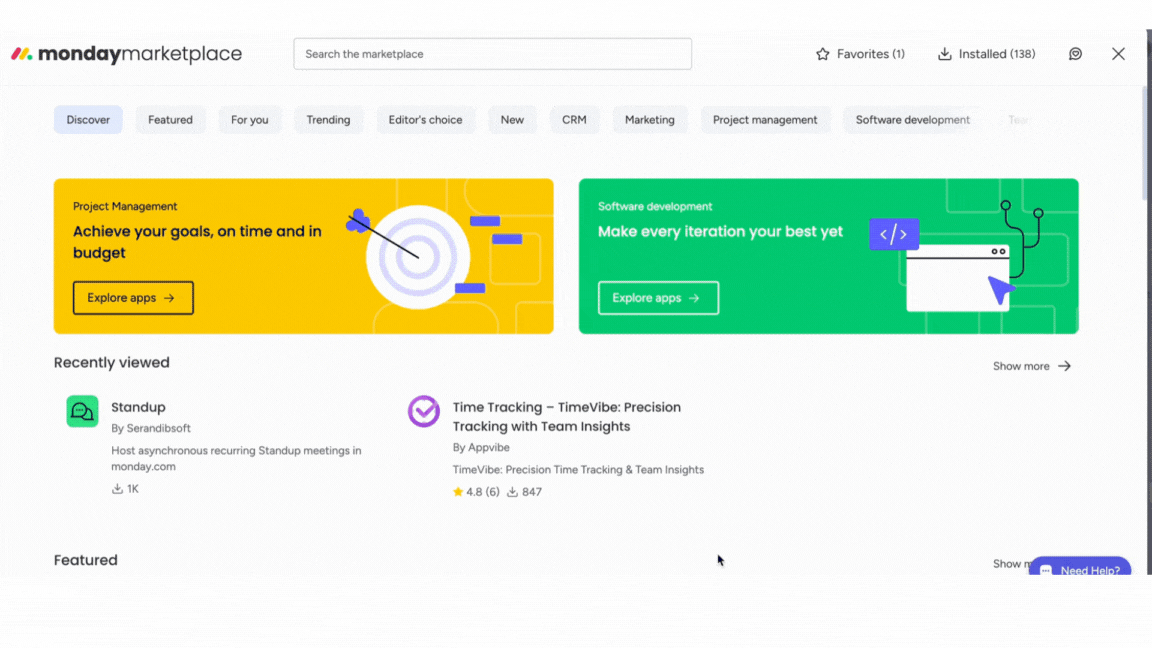The height and width of the screenshot is (648, 1152).
Task: Click Show more in Recently viewed
Action: tap(1032, 366)
